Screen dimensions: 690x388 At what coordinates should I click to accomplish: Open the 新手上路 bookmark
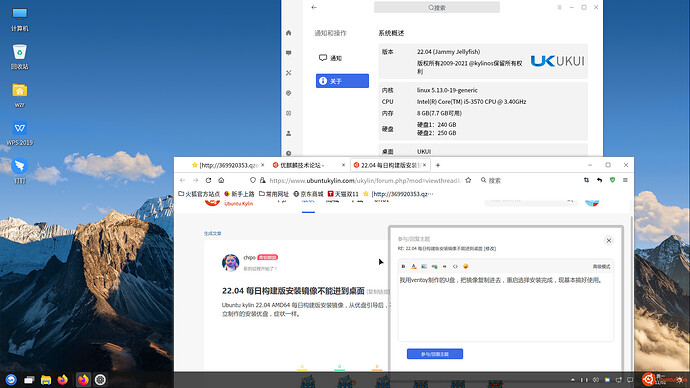(239, 194)
